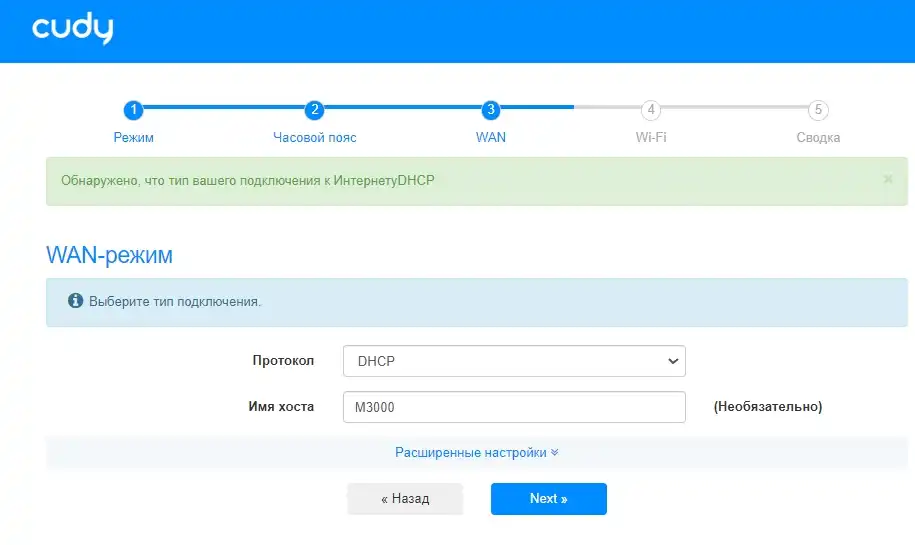915x545 pixels.
Task: Open the Часовой пояс step label
Action: (315, 138)
